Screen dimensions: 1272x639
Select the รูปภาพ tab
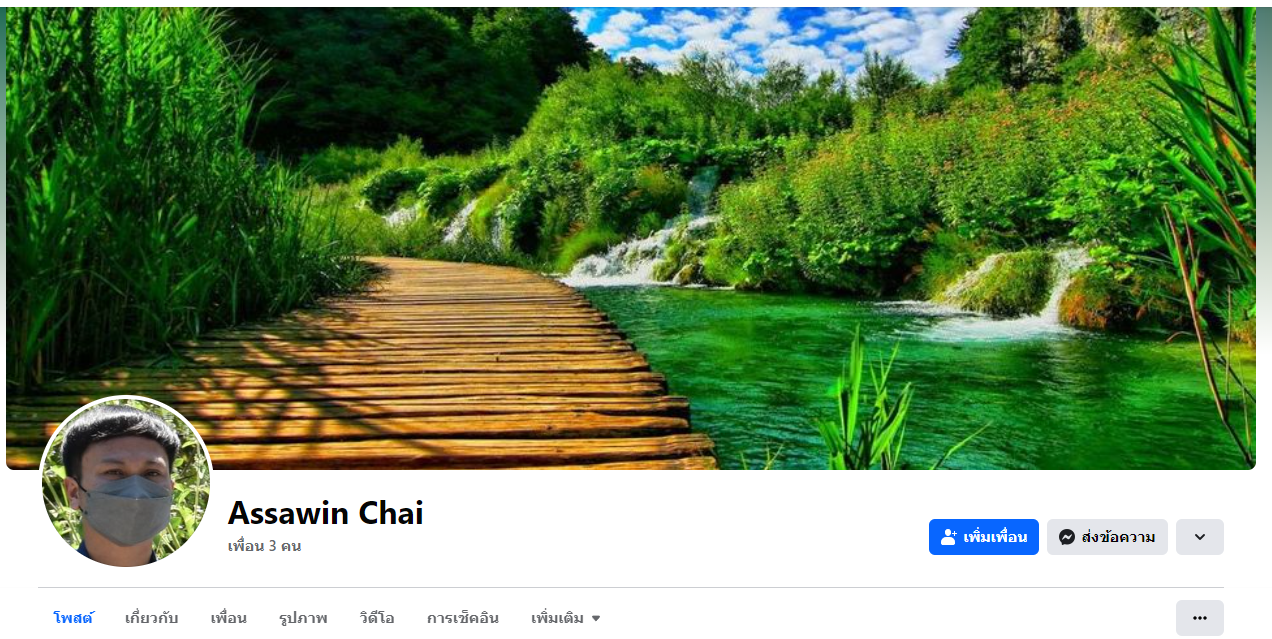pyautogui.click(x=303, y=618)
